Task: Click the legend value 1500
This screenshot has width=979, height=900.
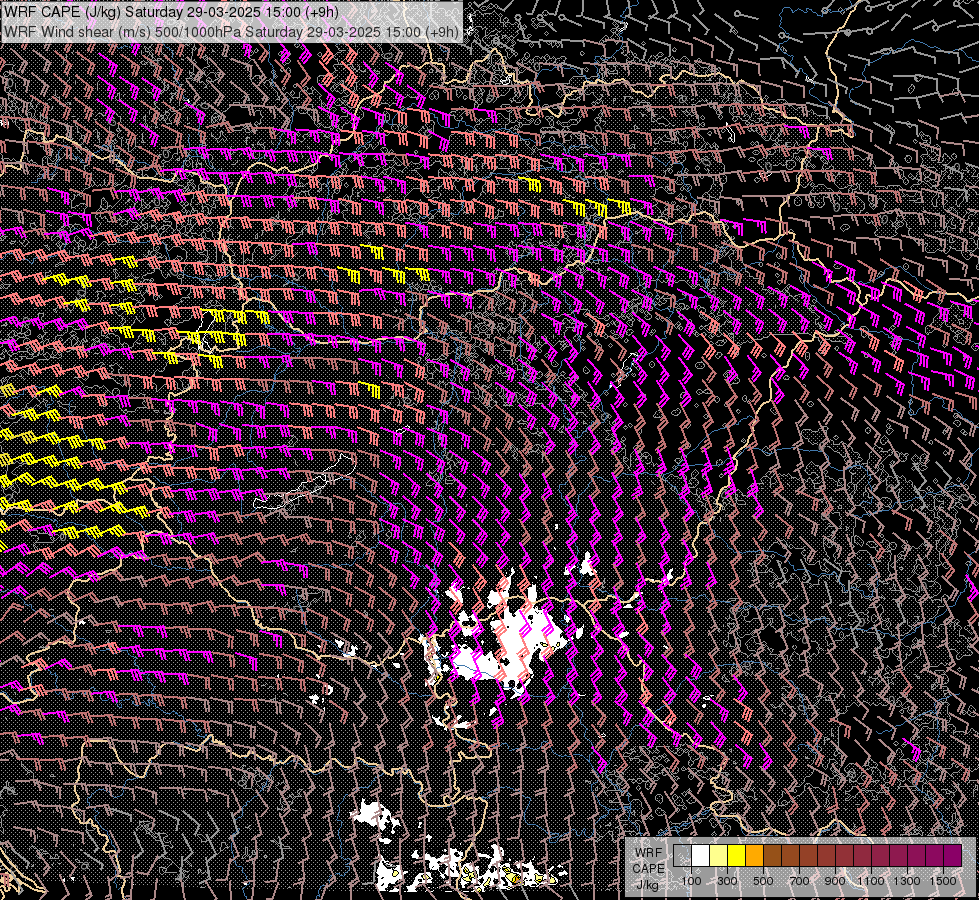Action: pos(943,881)
